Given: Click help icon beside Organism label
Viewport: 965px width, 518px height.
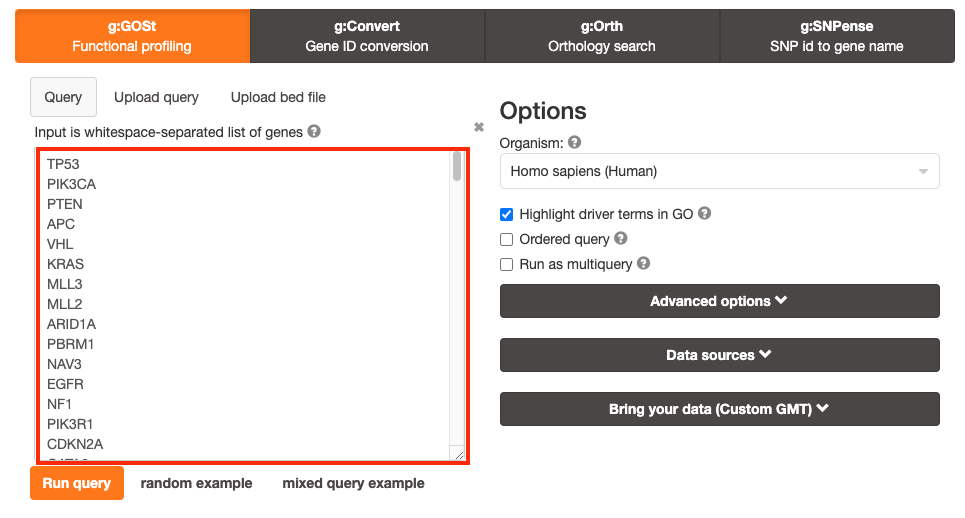Looking at the screenshot, I should point(574,143).
